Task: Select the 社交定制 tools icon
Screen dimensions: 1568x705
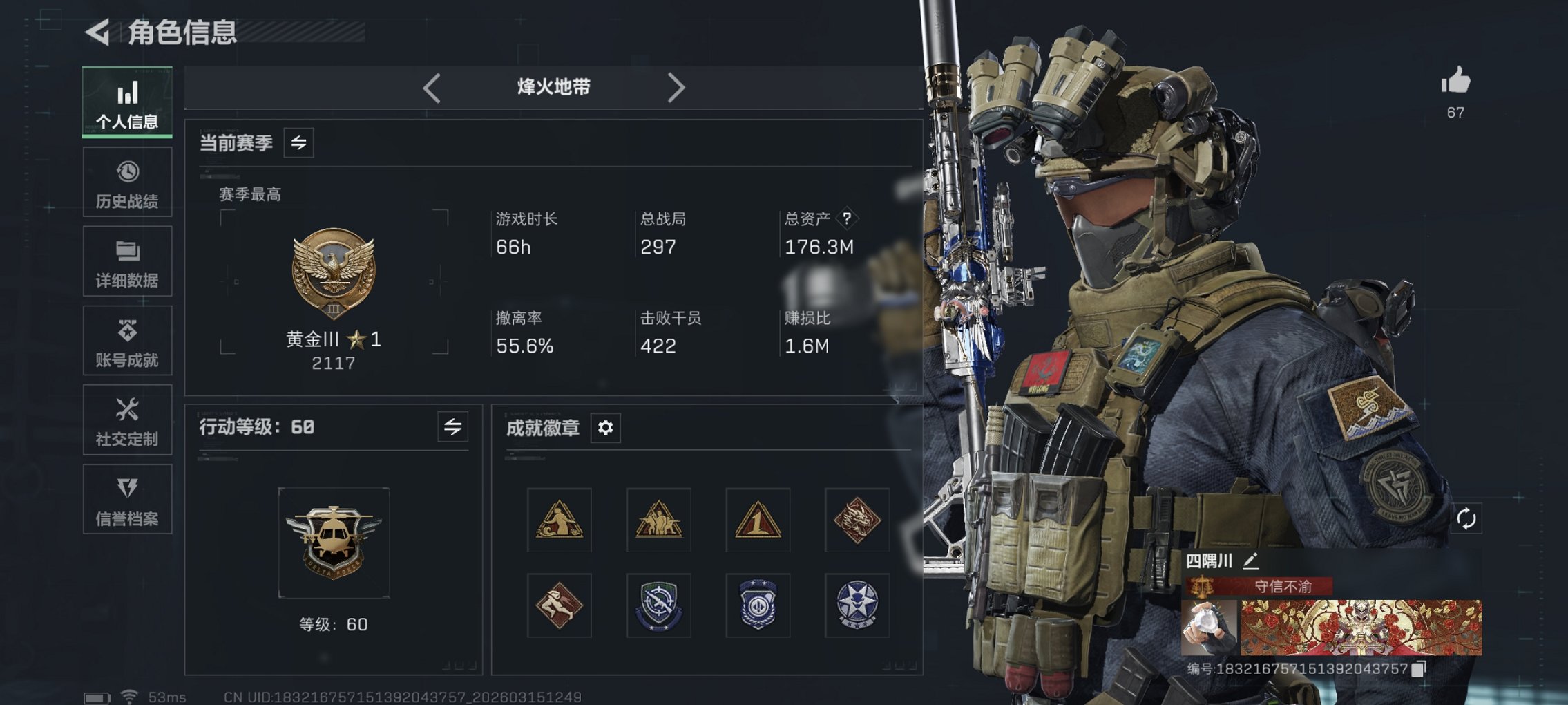Action: [x=127, y=410]
